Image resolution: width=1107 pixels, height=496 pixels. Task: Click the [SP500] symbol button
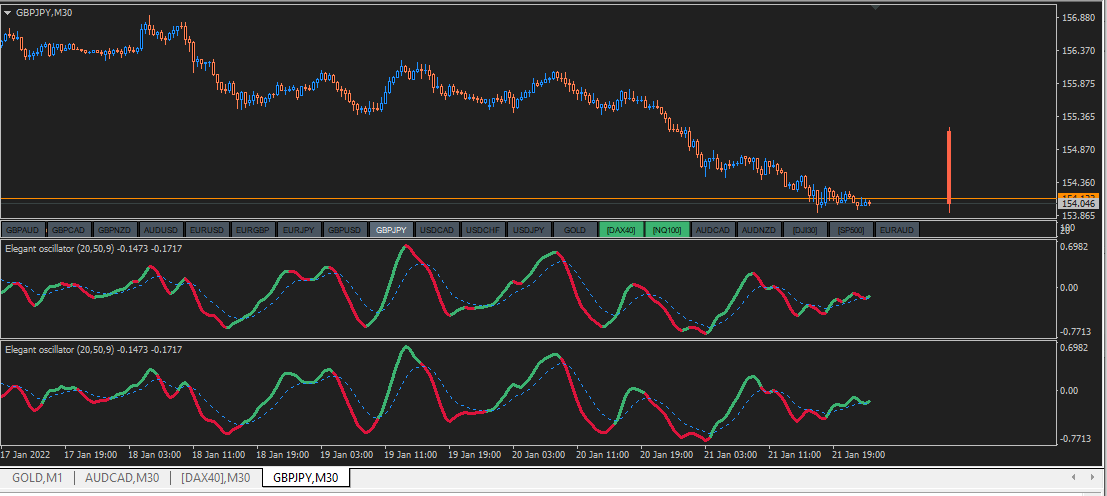click(851, 230)
